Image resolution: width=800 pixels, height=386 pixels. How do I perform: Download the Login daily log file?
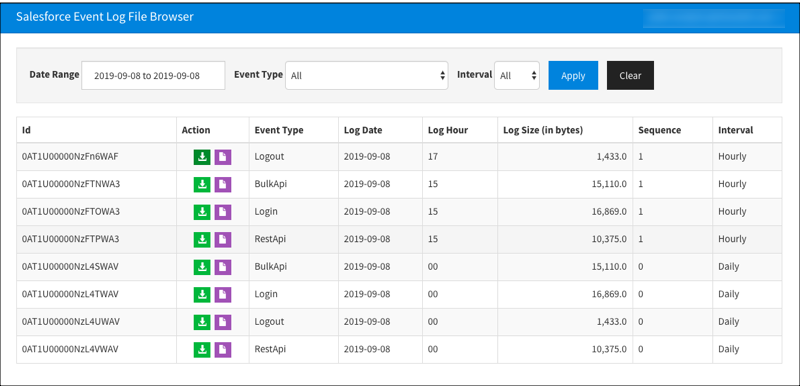tap(202, 295)
